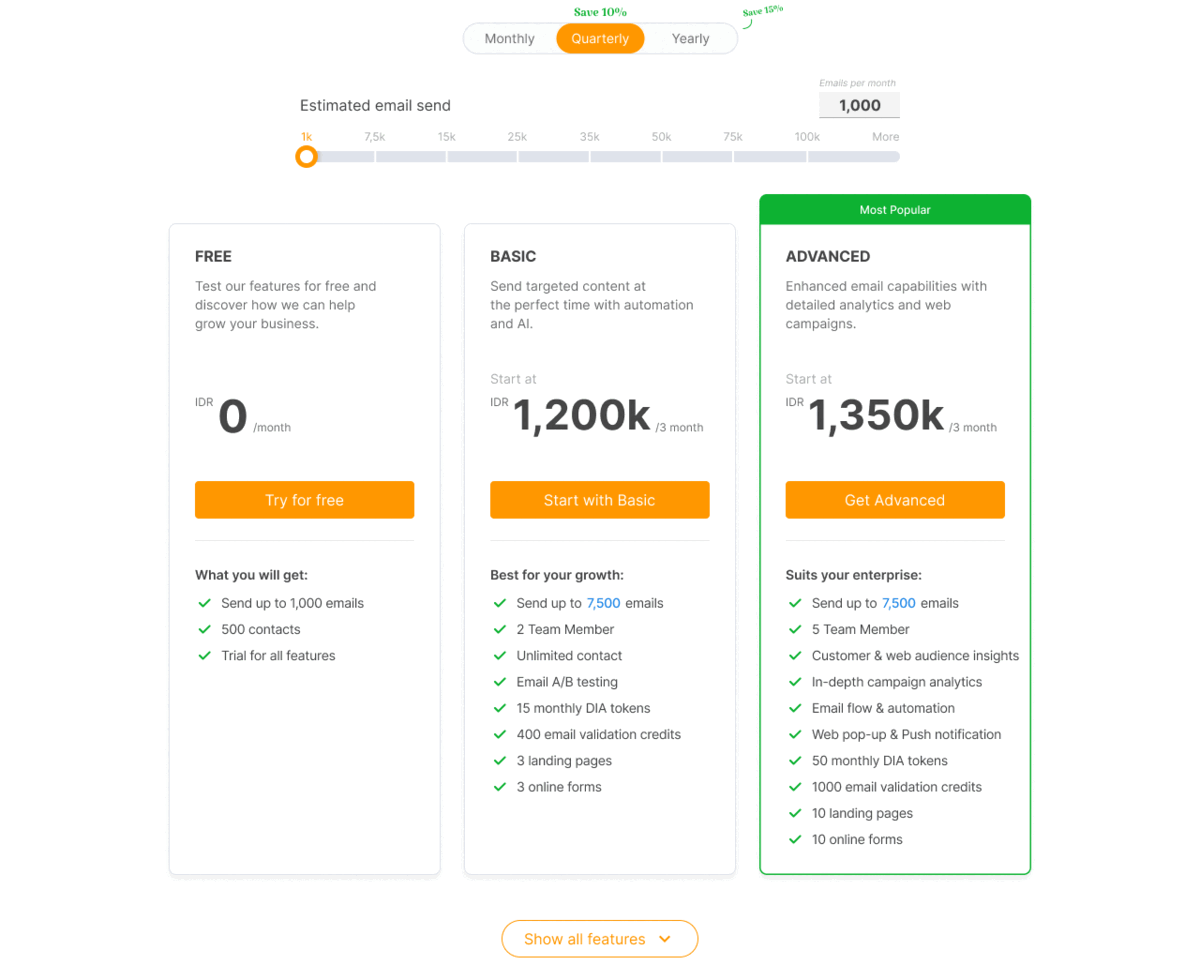
Task: Click the checkmark beside "50 monthly DIA tokens"
Action: [x=796, y=760]
